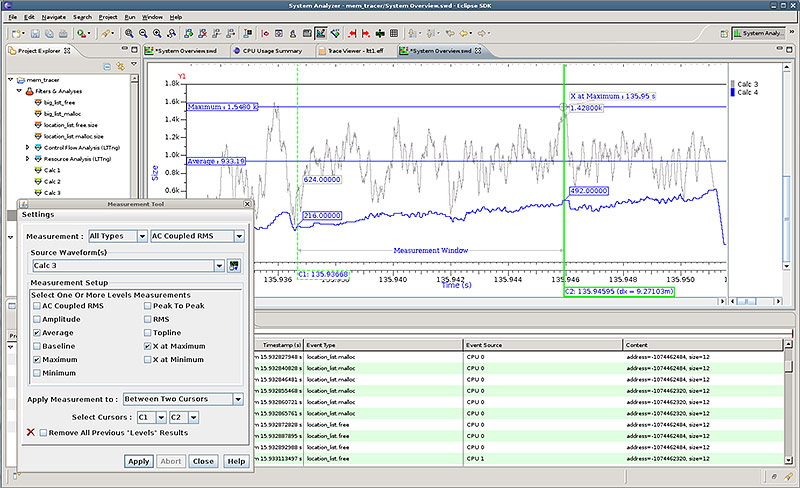Click the C2 cursor label below graph
The image size is (800, 488).
(x=618, y=291)
